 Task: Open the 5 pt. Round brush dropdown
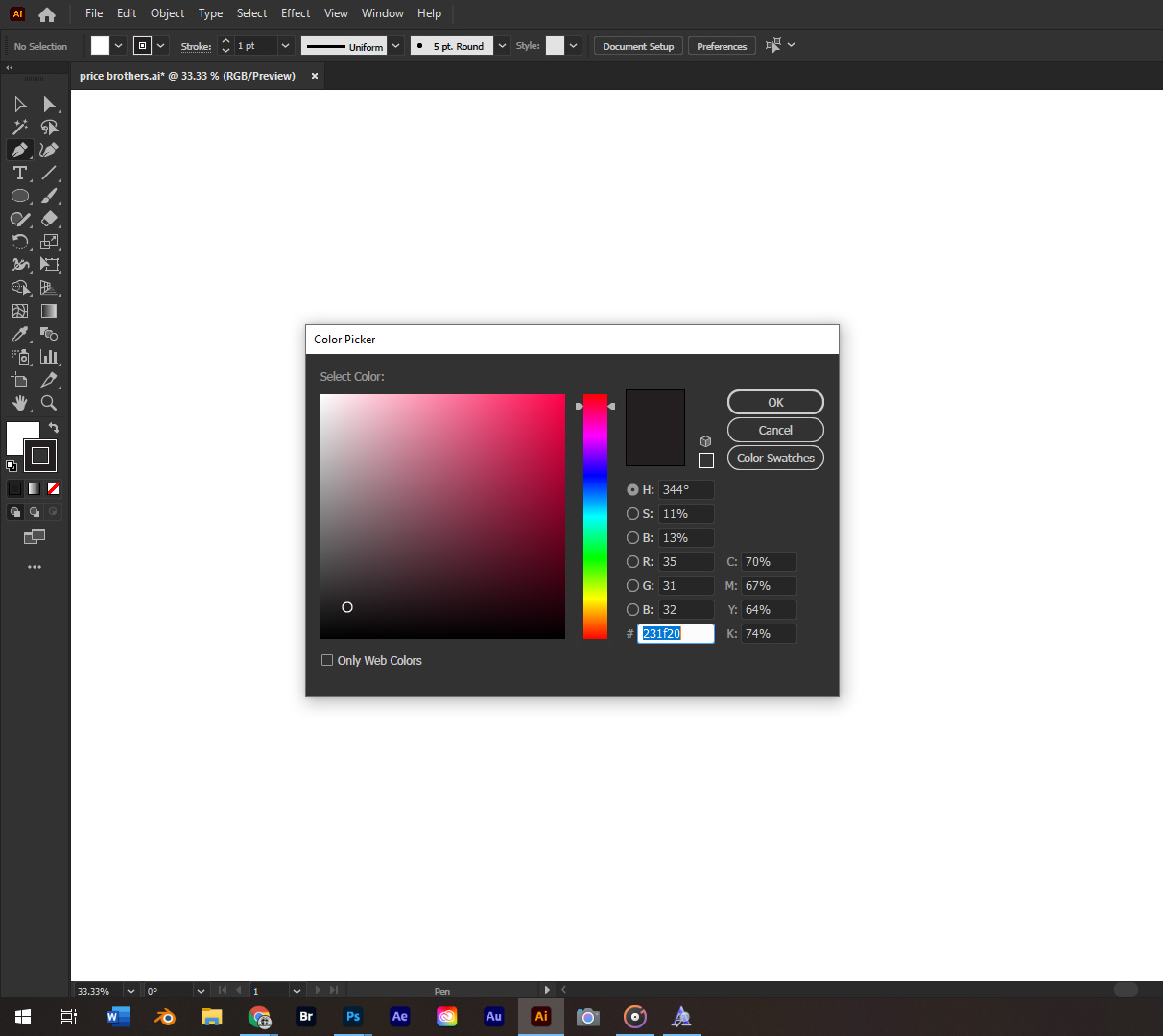[x=501, y=45]
